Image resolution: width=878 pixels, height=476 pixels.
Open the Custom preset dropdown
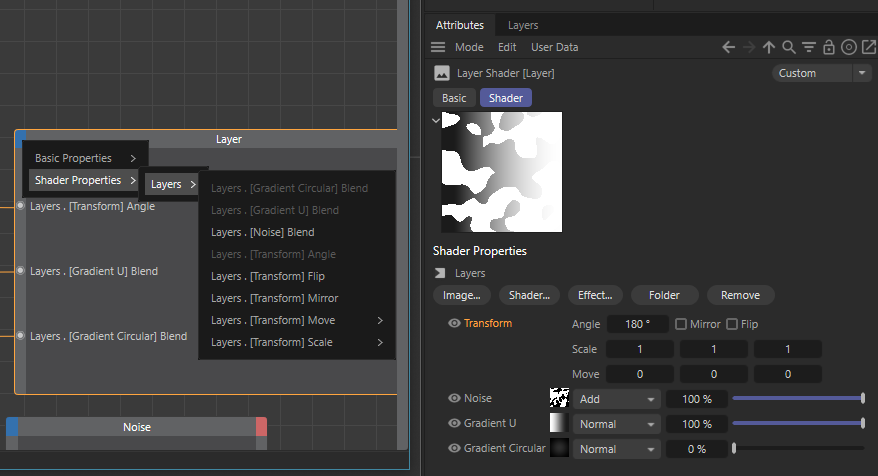821,73
